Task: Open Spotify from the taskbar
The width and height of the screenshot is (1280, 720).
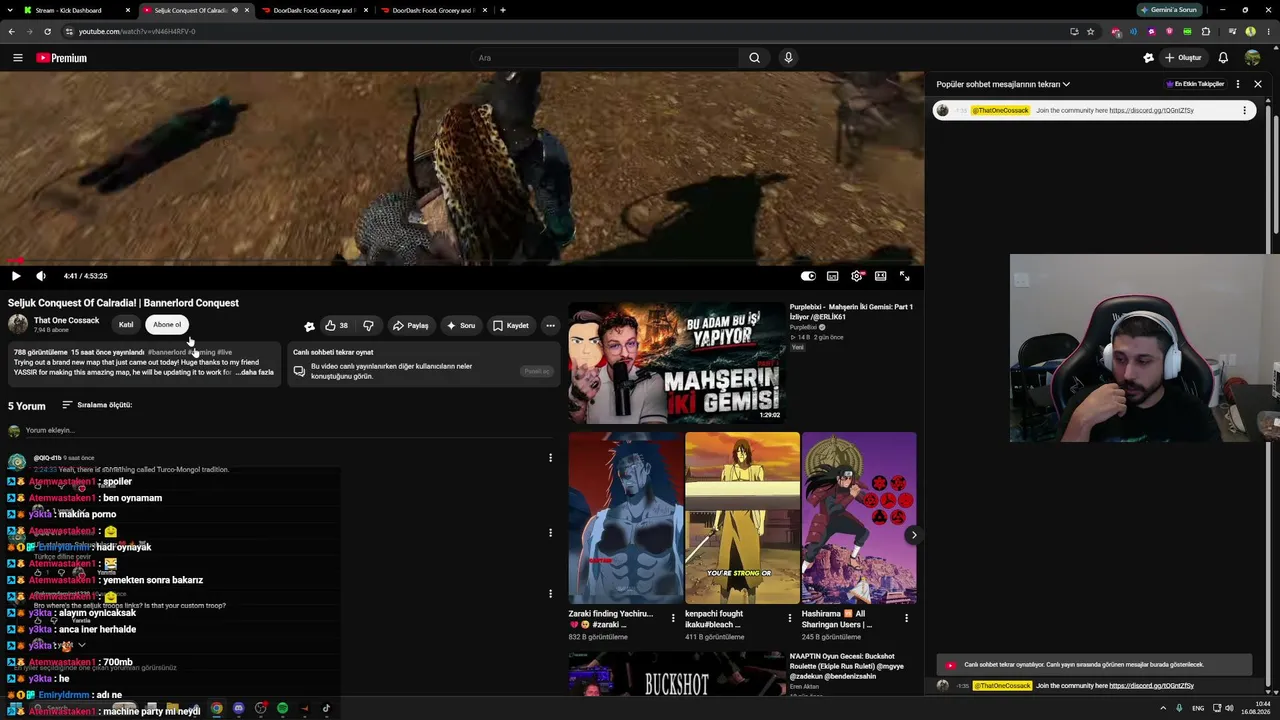Action: pos(282,709)
